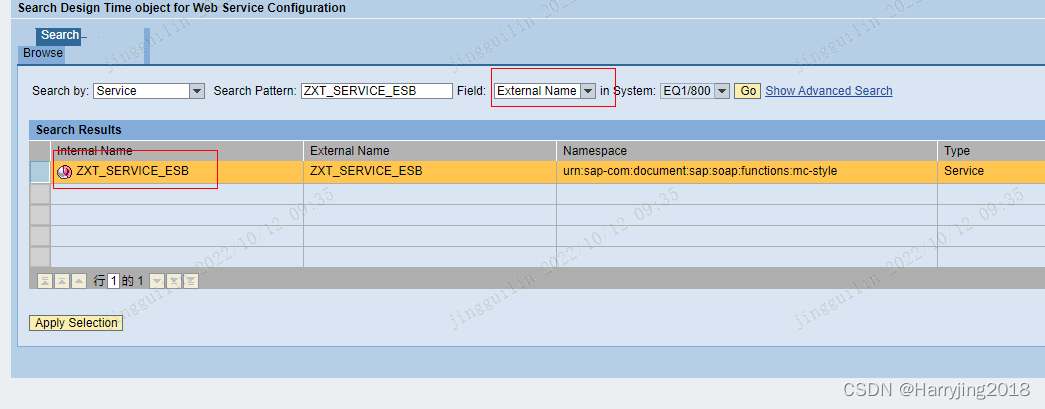Click External Name column header
Image resolution: width=1045 pixels, height=409 pixels.
[x=430, y=151]
